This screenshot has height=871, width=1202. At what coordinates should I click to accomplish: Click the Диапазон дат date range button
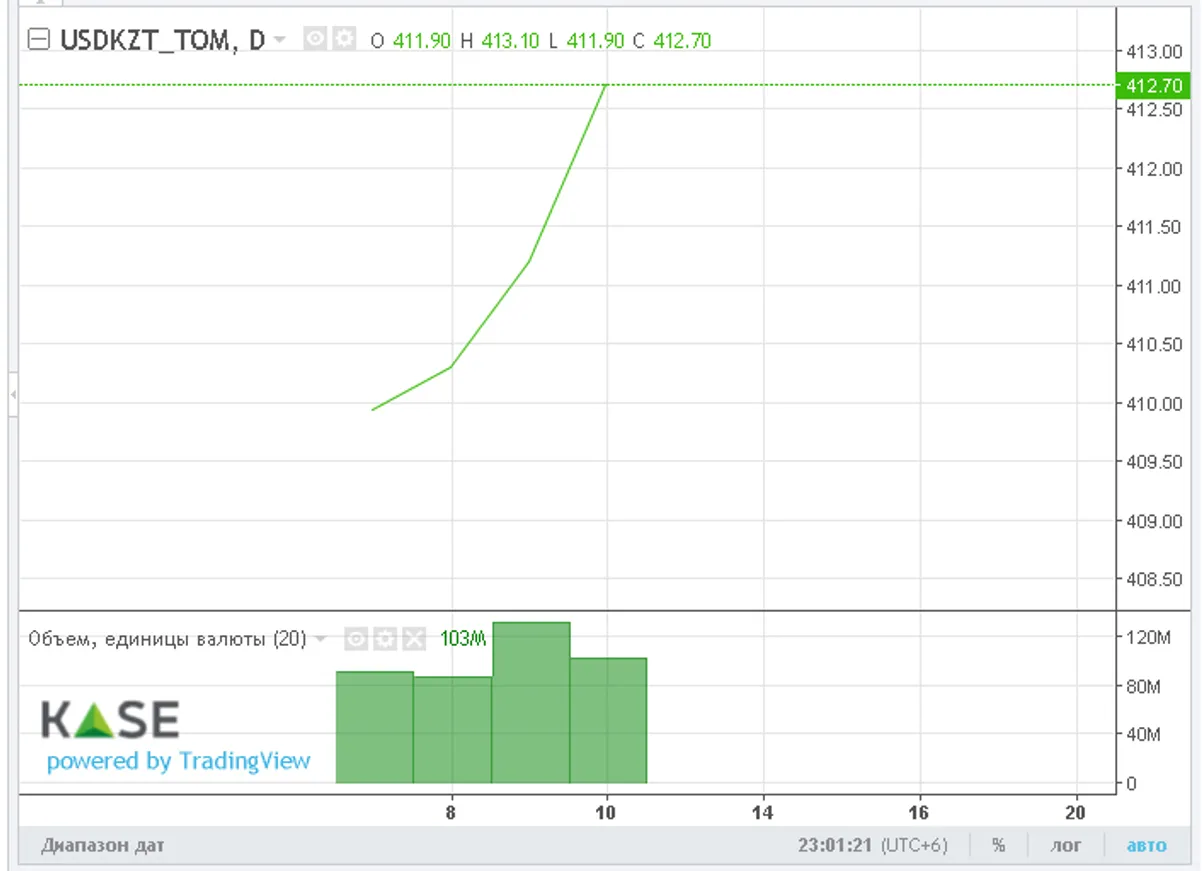tap(103, 845)
